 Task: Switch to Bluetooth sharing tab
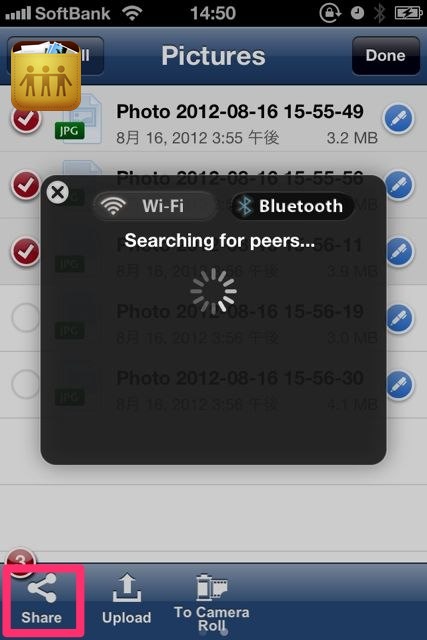tap(292, 206)
